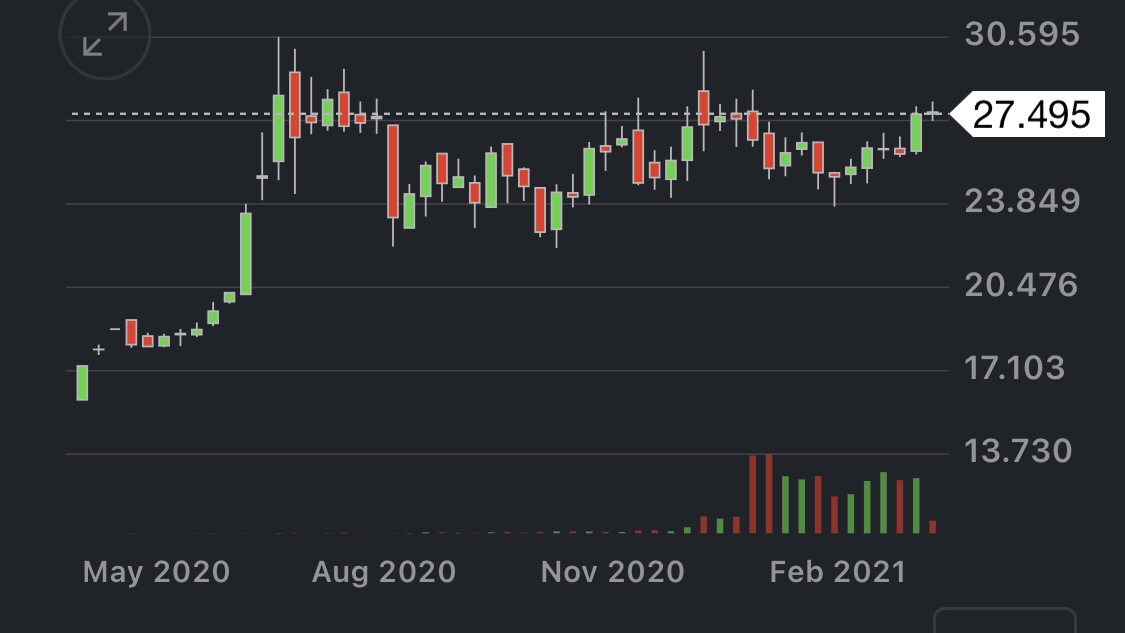Click the rightmost candlestick on the chart

(933, 114)
